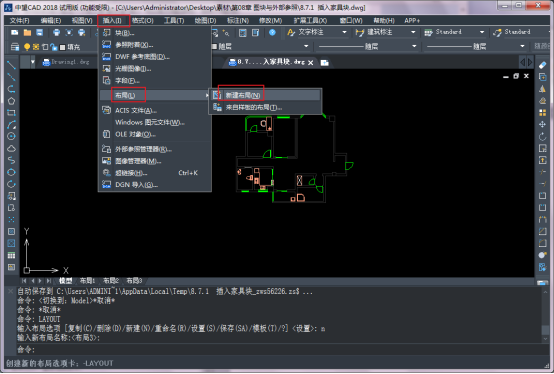Click the 填充 layer color swatch
The height and width of the screenshot is (374, 554).
(x=63, y=47)
